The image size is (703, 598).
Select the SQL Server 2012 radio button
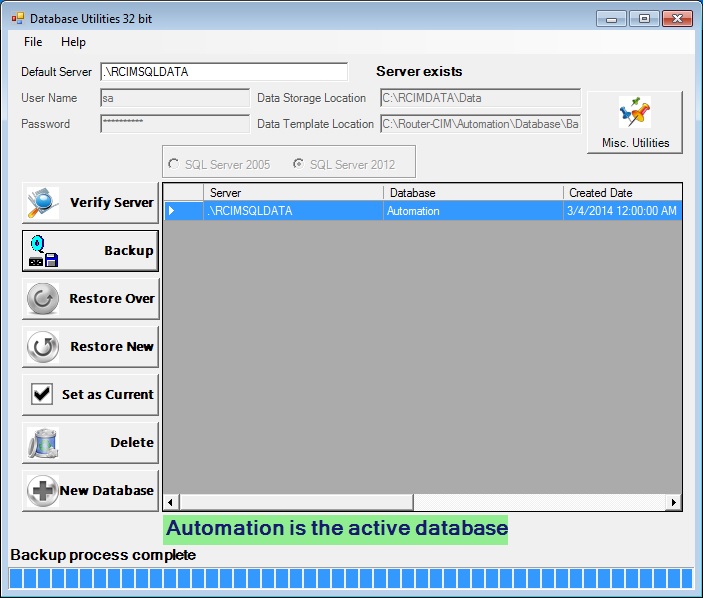[x=298, y=164]
